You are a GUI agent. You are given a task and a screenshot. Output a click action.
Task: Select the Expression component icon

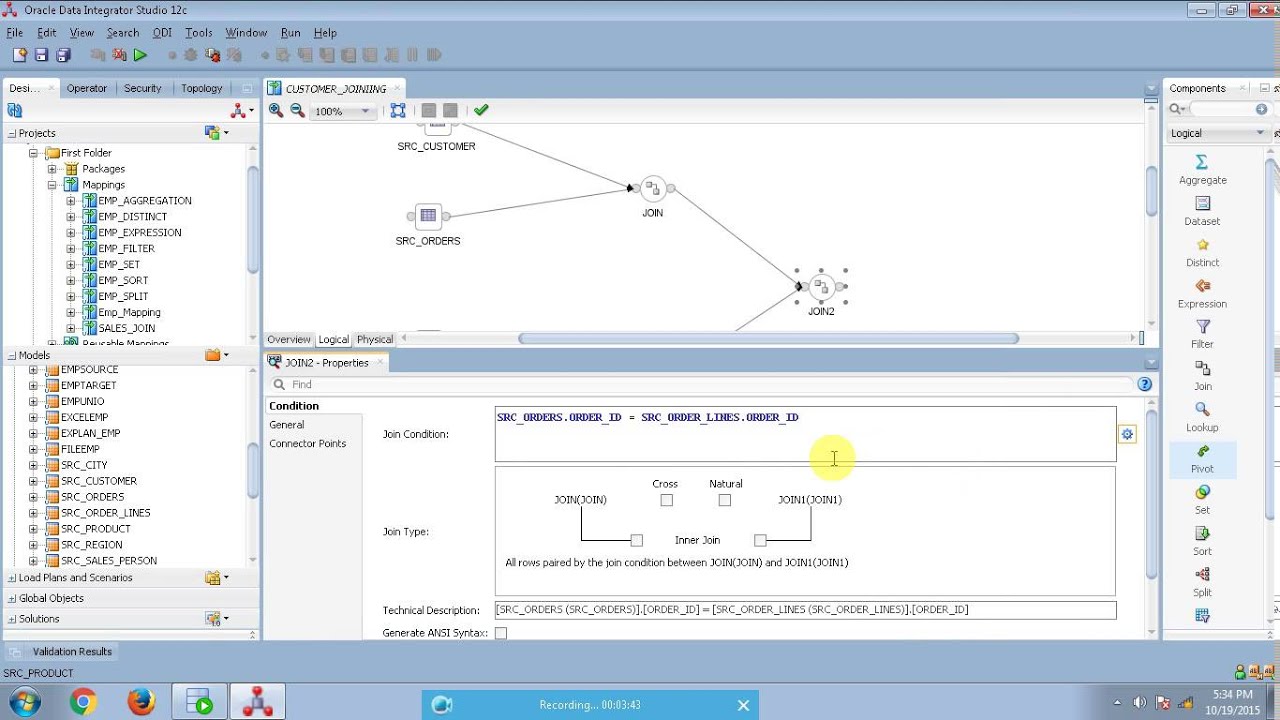(1202, 286)
